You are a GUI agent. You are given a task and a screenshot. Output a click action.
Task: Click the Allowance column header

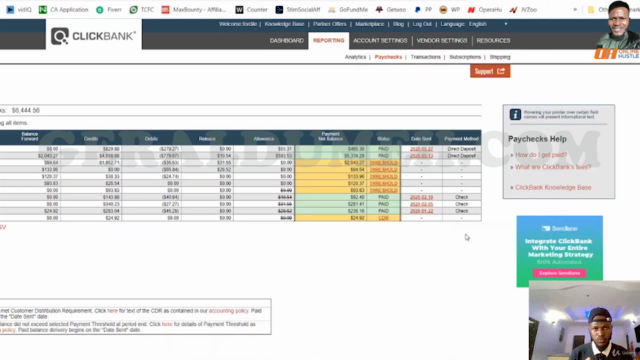pos(264,139)
